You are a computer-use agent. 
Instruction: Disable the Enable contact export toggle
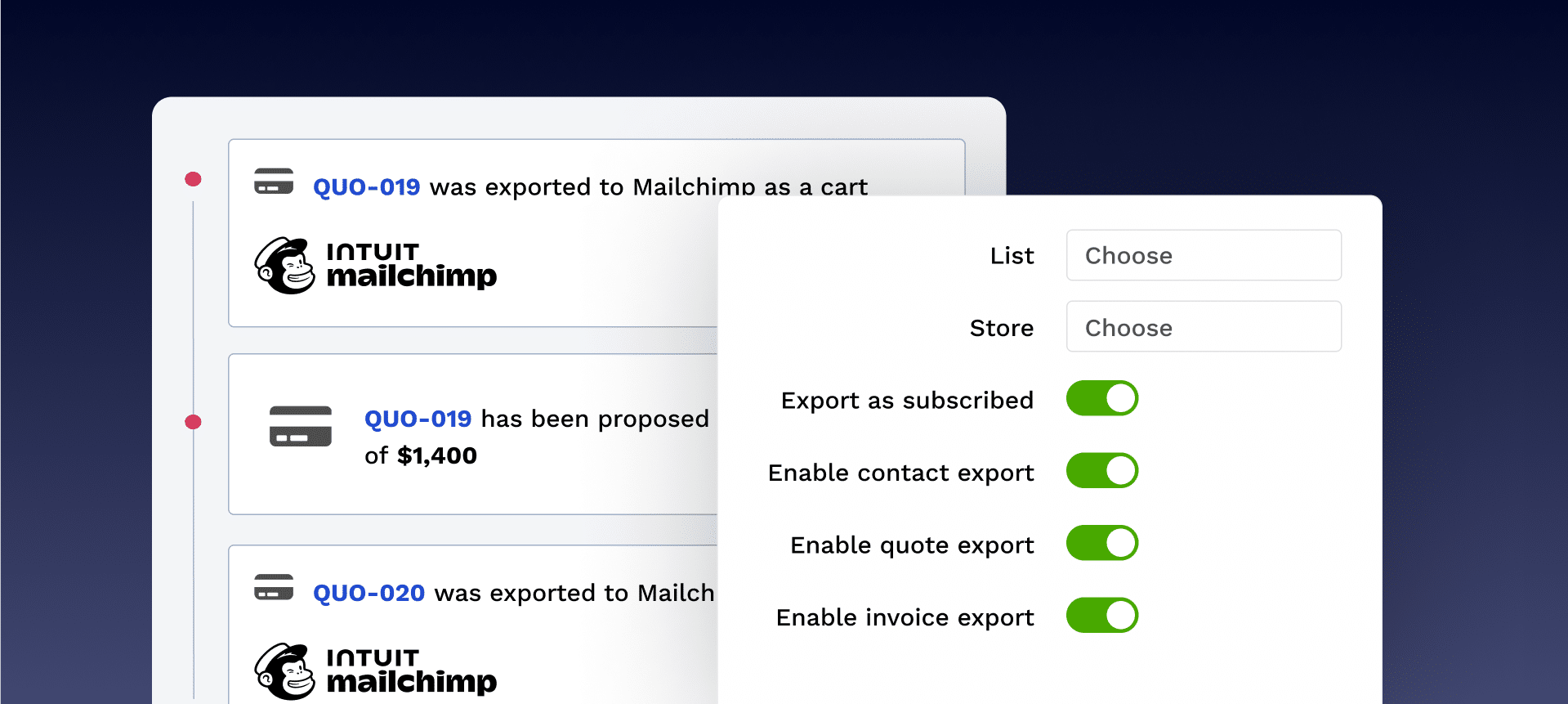click(1102, 471)
